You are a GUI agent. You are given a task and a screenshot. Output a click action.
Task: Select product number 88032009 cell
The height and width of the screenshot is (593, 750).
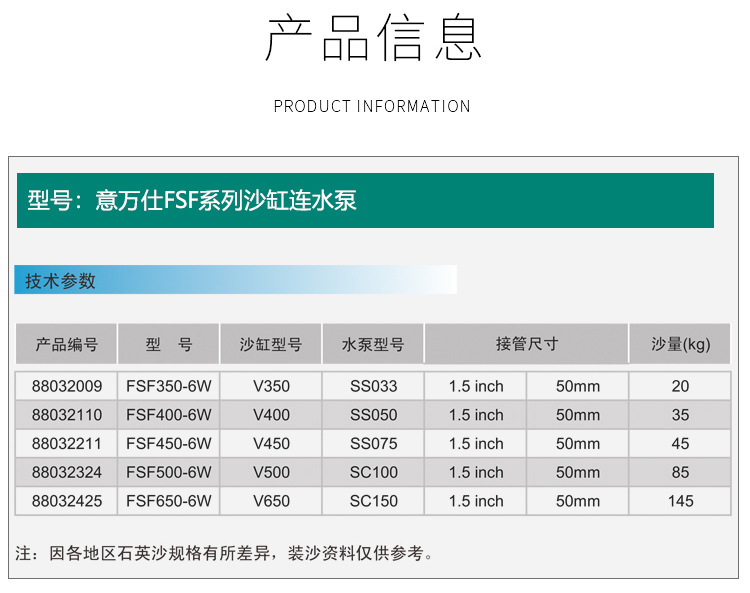pos(66,386)
